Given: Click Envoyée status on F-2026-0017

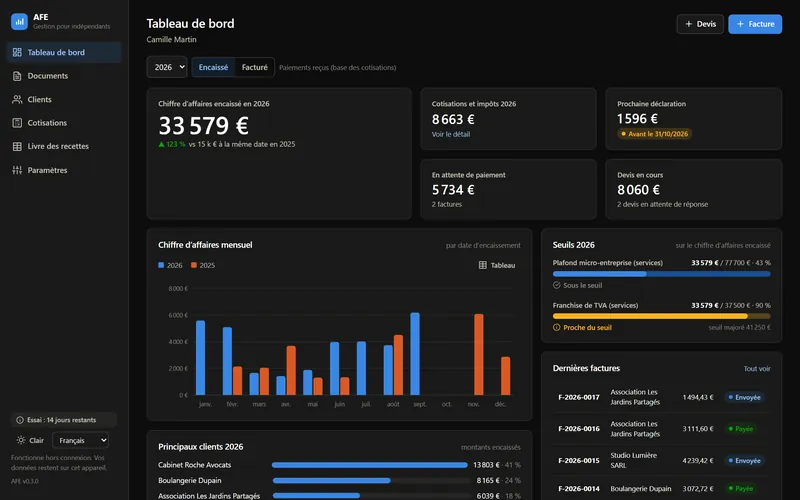Looking at the screenshot, I should click(x=744, y=397).
